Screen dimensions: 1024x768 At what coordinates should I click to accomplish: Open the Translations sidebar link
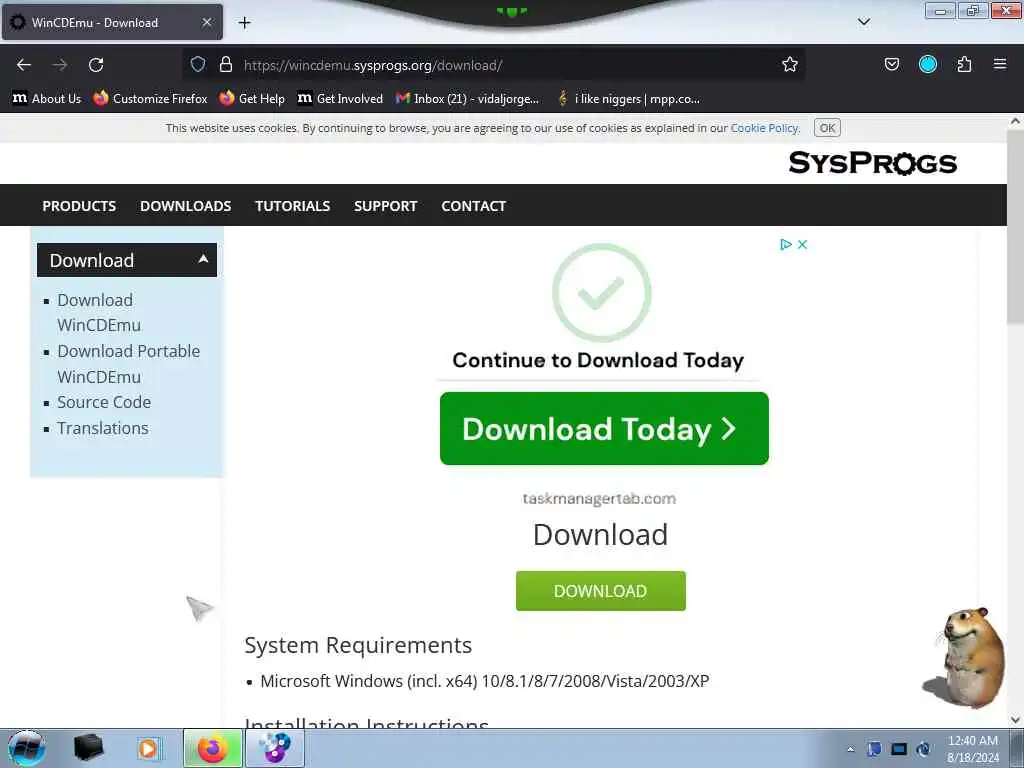coord(103,428)
